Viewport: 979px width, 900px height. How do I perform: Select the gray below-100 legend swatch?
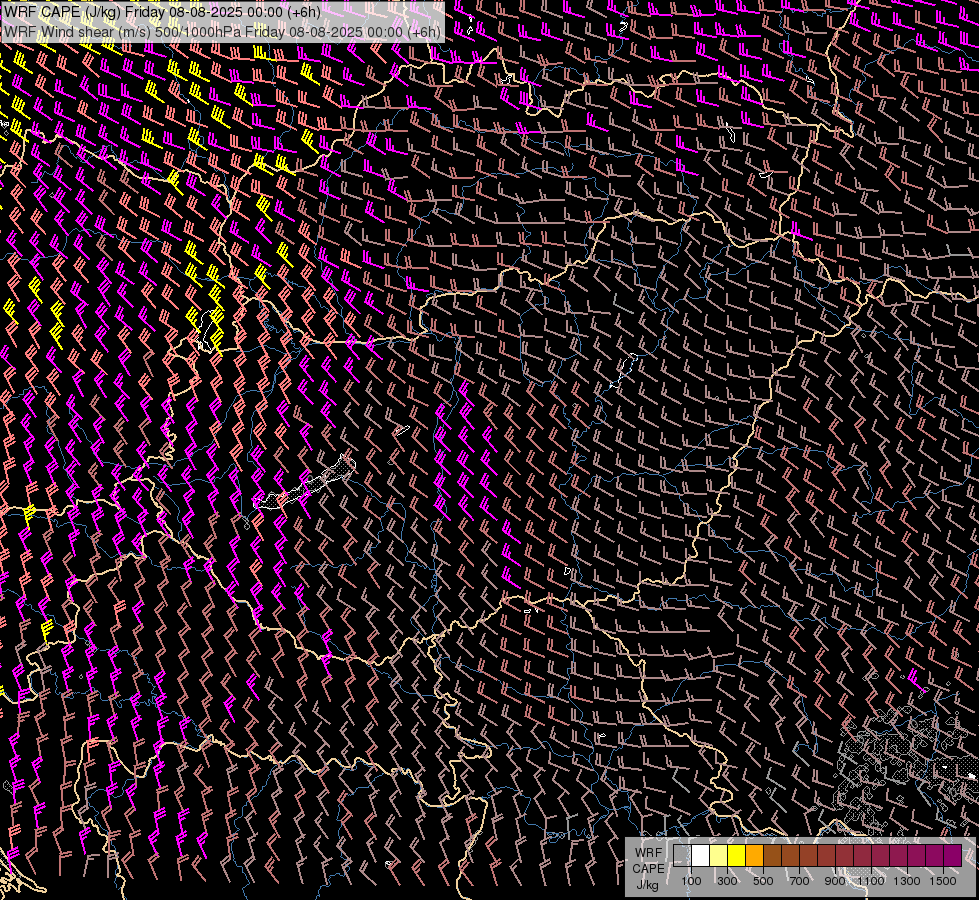pyautogui.click(x=682, y=856)
